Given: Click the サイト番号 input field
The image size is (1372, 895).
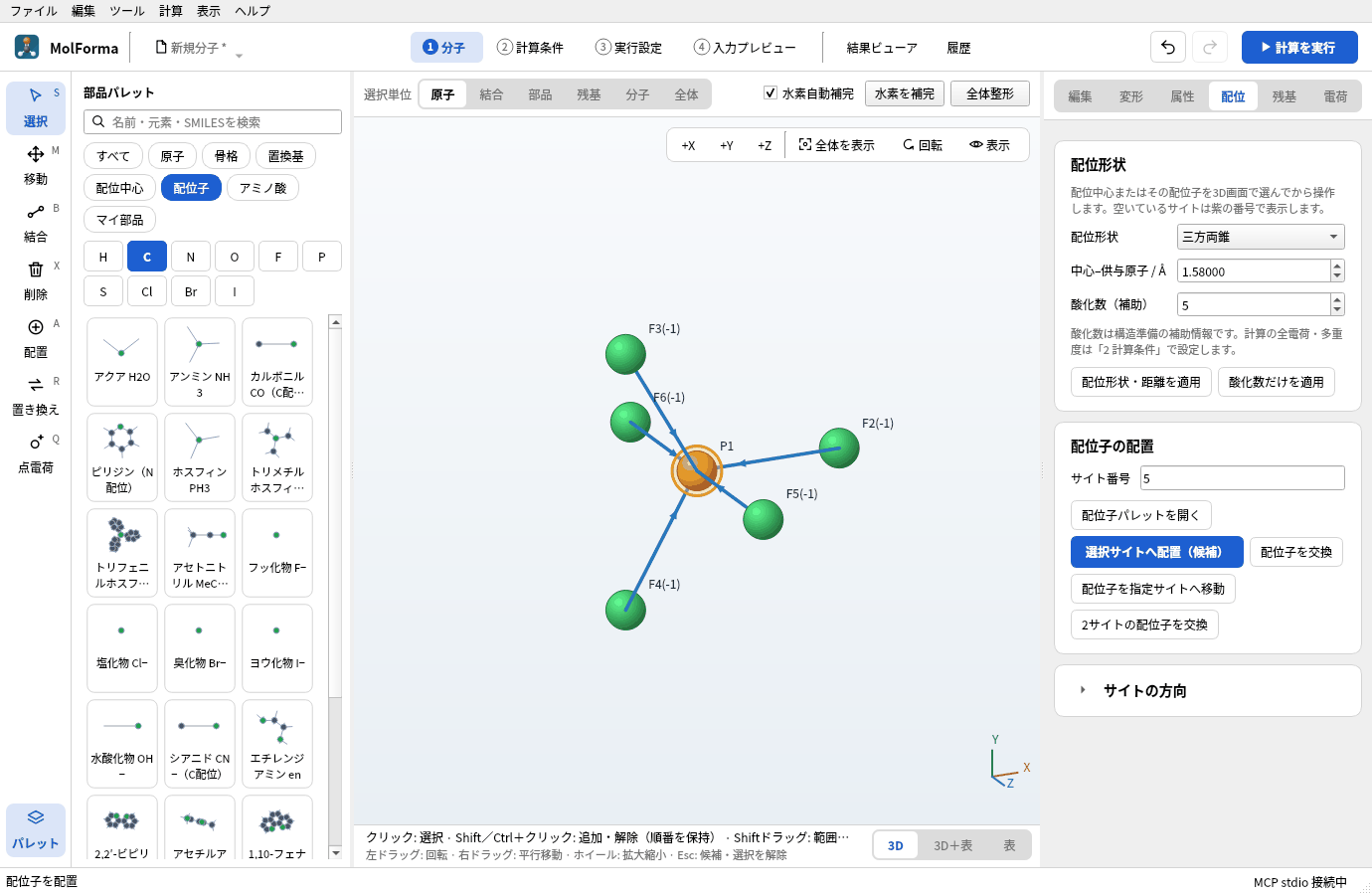Looking at the screenshot, I should click(x=1243, y=478).
